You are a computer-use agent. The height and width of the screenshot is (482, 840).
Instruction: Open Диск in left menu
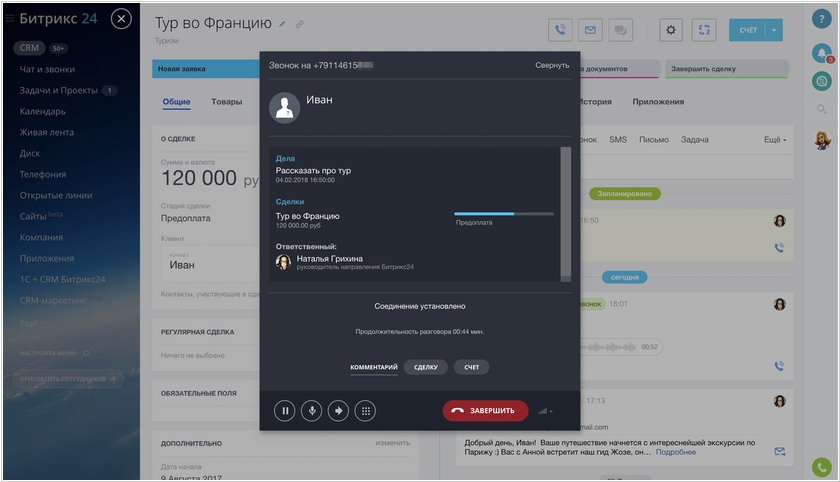[x=29, y=153]
